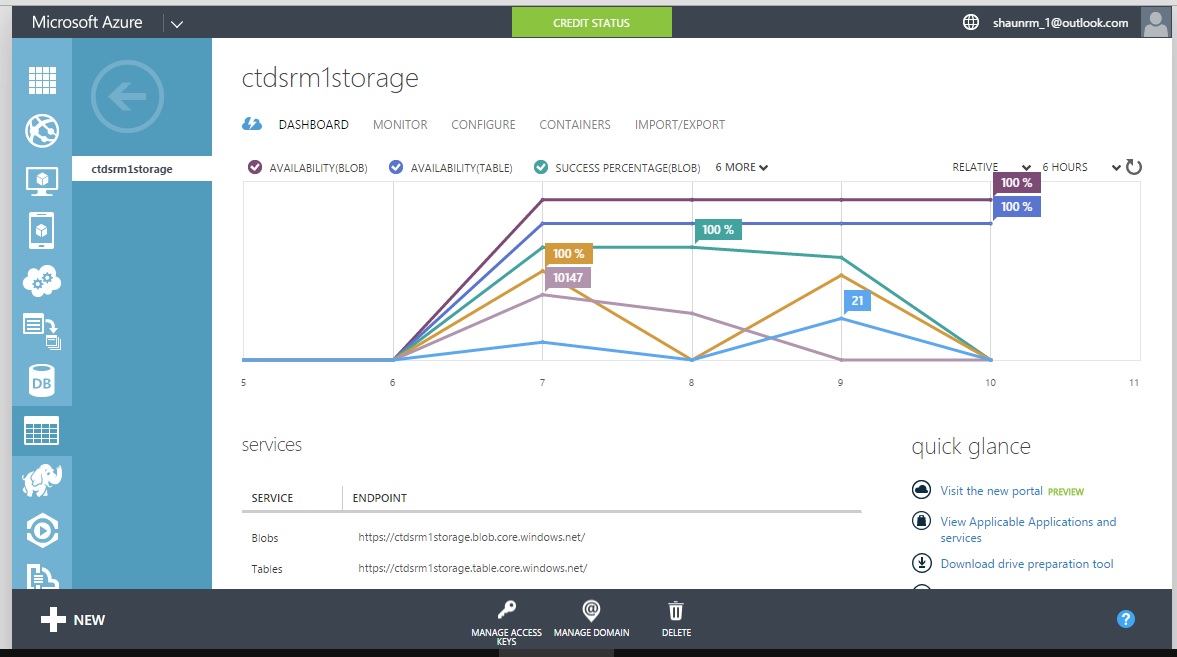The width and height of the screenshot is (1177, 657).
Task: Open help question mark icon
Action: [1125, 619]
